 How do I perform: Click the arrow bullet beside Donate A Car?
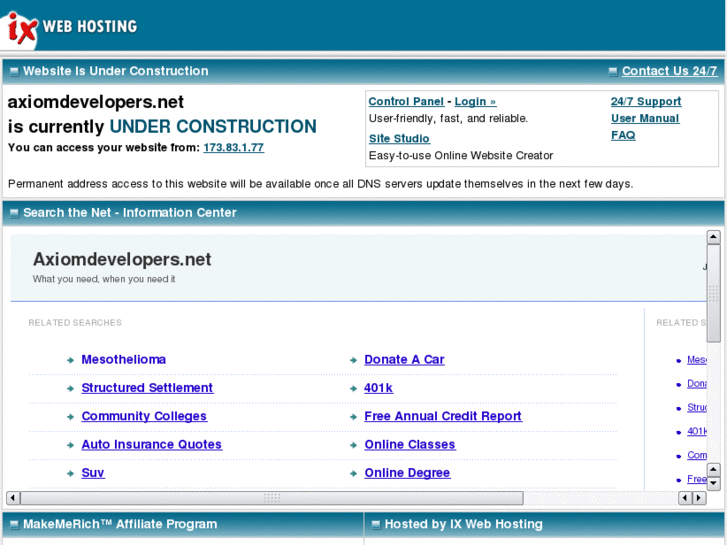tap(353, 360)
